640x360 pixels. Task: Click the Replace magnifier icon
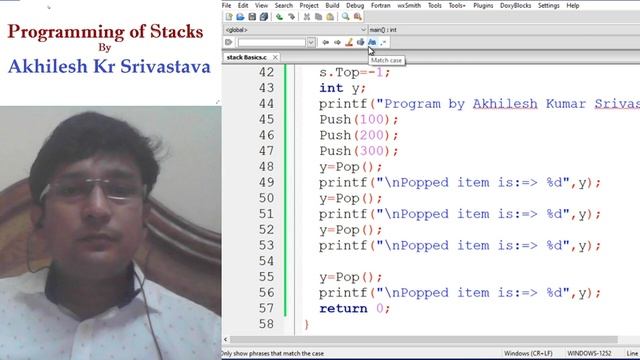(358, 17)
